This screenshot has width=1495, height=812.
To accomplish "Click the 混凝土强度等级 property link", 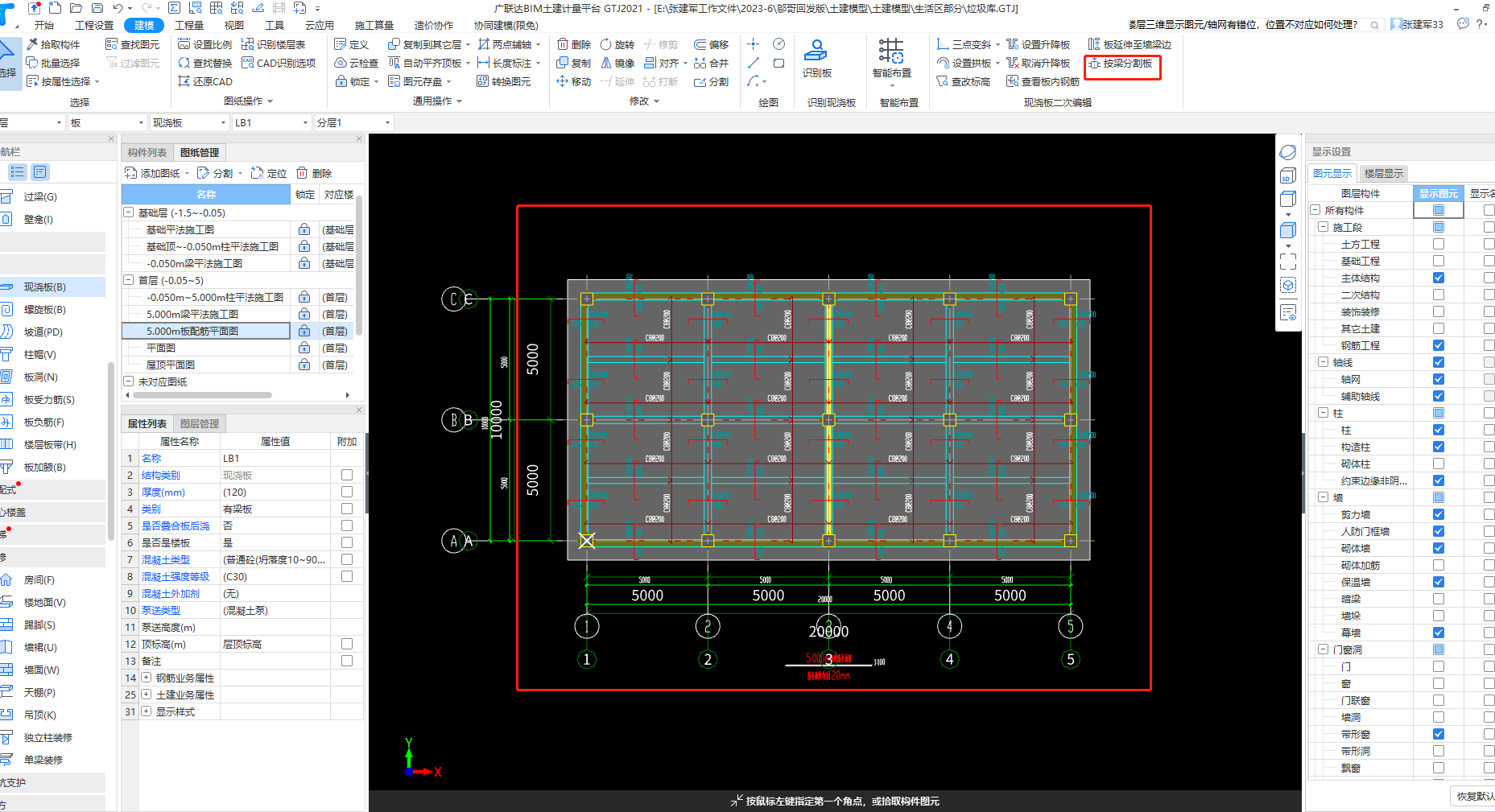I will click(x=176, y=576).
